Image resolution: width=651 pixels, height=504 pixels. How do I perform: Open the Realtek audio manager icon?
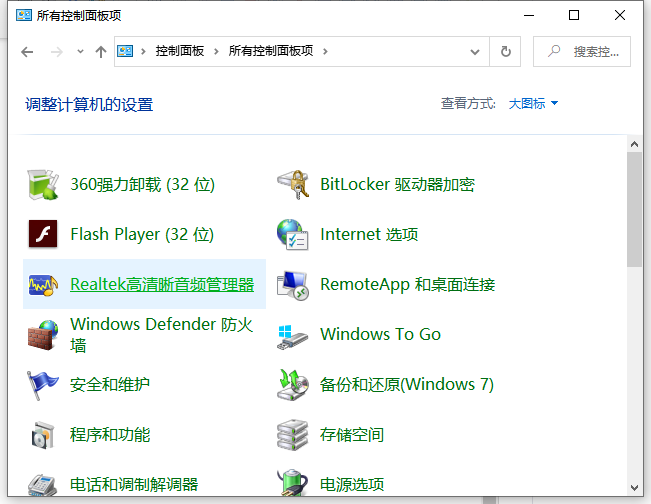pyautogui.click(x=43, y=285)
